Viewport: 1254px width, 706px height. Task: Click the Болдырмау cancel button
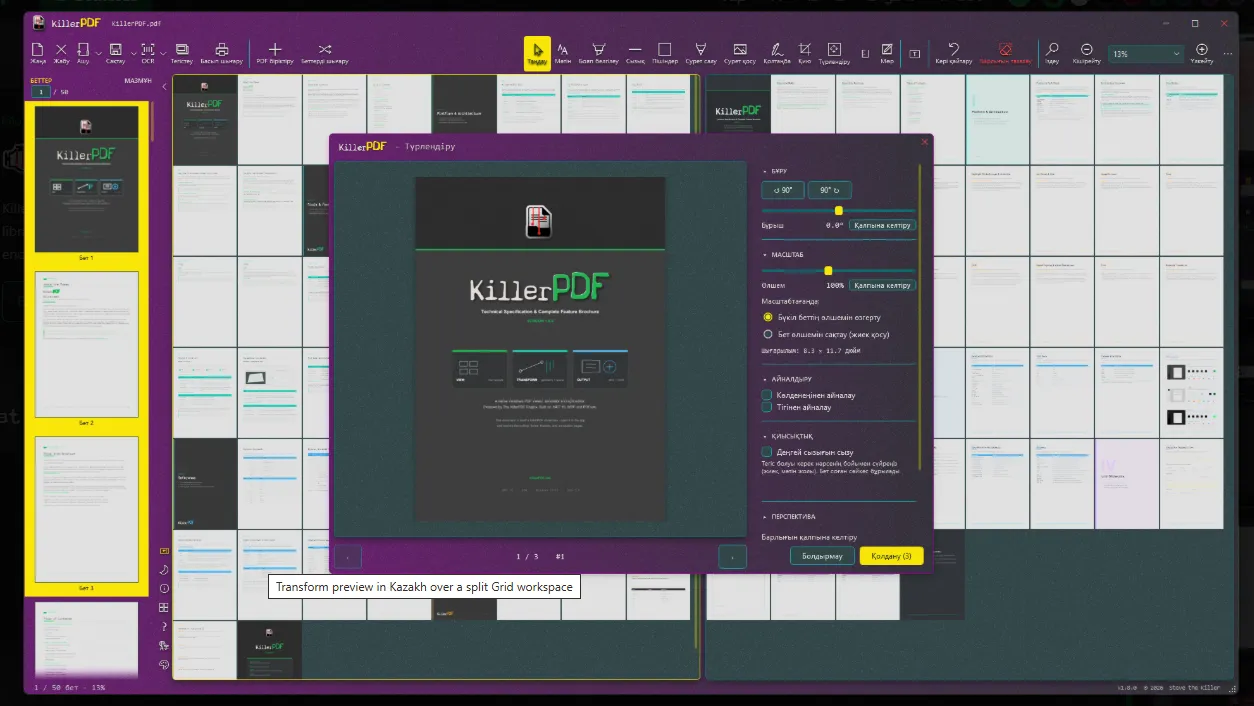[x=822, y=556]
